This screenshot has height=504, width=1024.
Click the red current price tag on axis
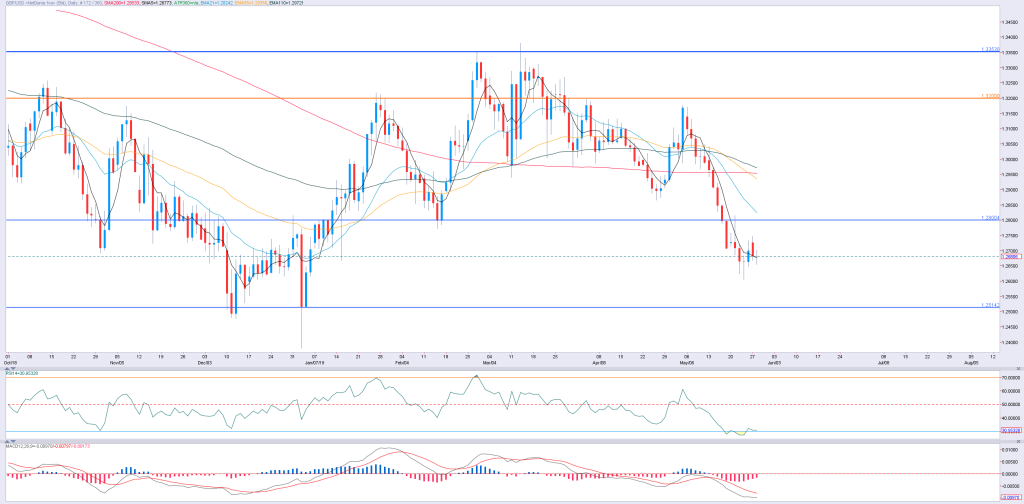[1011, 257]
